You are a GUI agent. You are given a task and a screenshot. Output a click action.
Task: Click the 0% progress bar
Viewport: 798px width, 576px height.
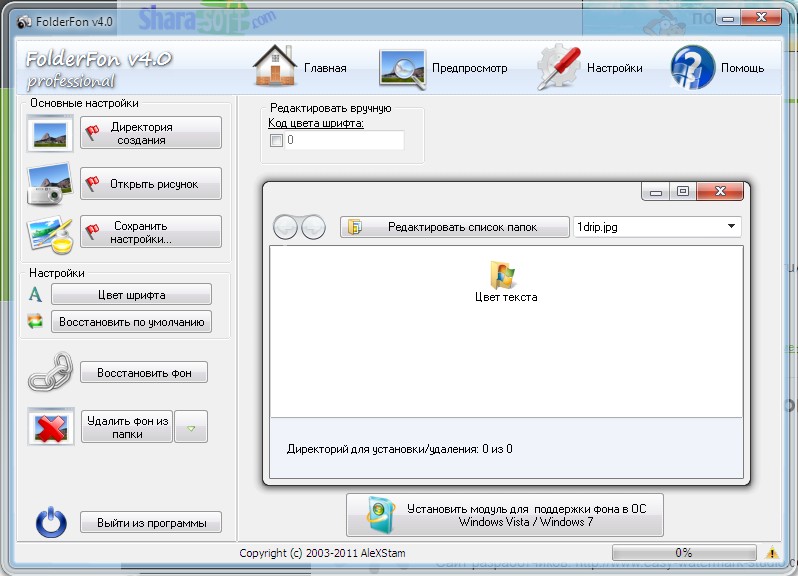684,553
